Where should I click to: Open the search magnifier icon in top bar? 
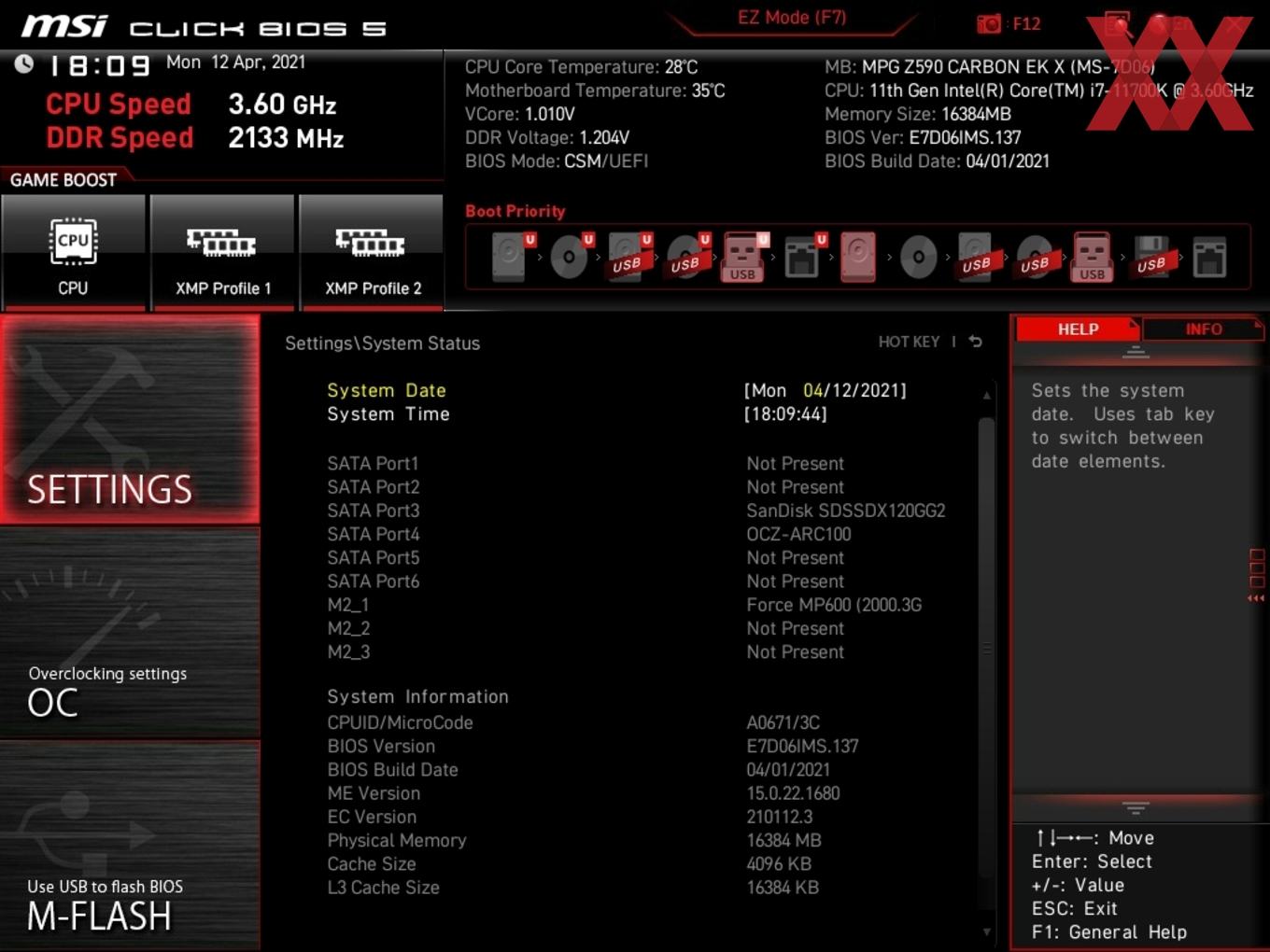click(1118, 24)
